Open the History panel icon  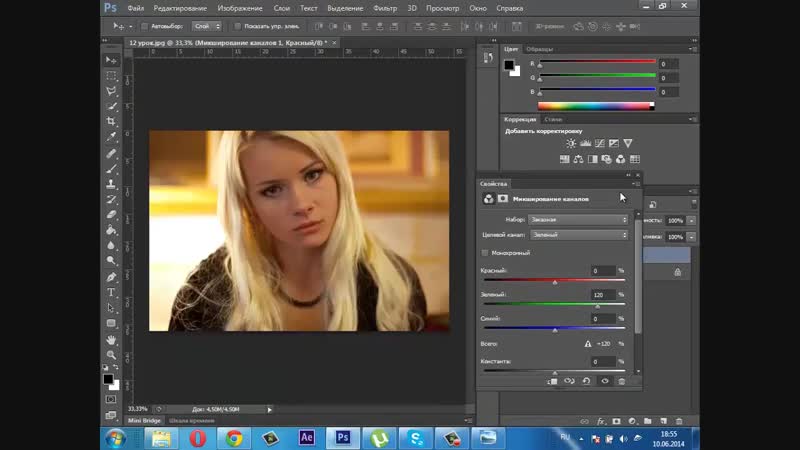pos(488,58)
